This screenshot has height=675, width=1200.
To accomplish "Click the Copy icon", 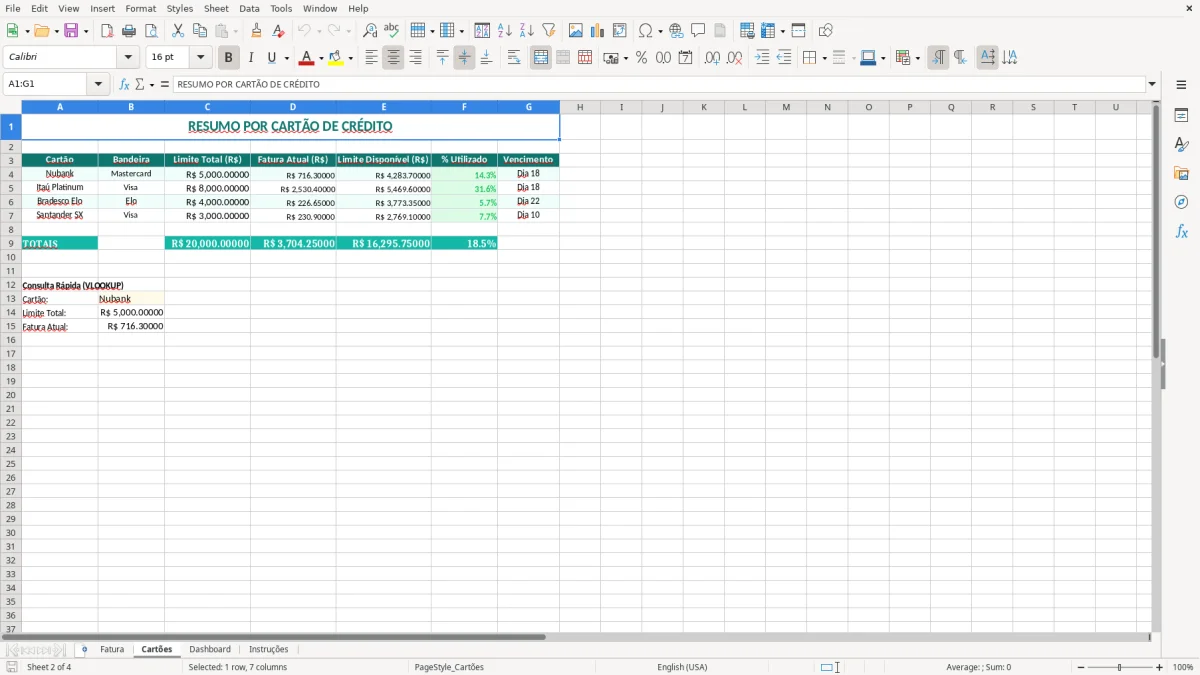I will click(x=200, y=31).
